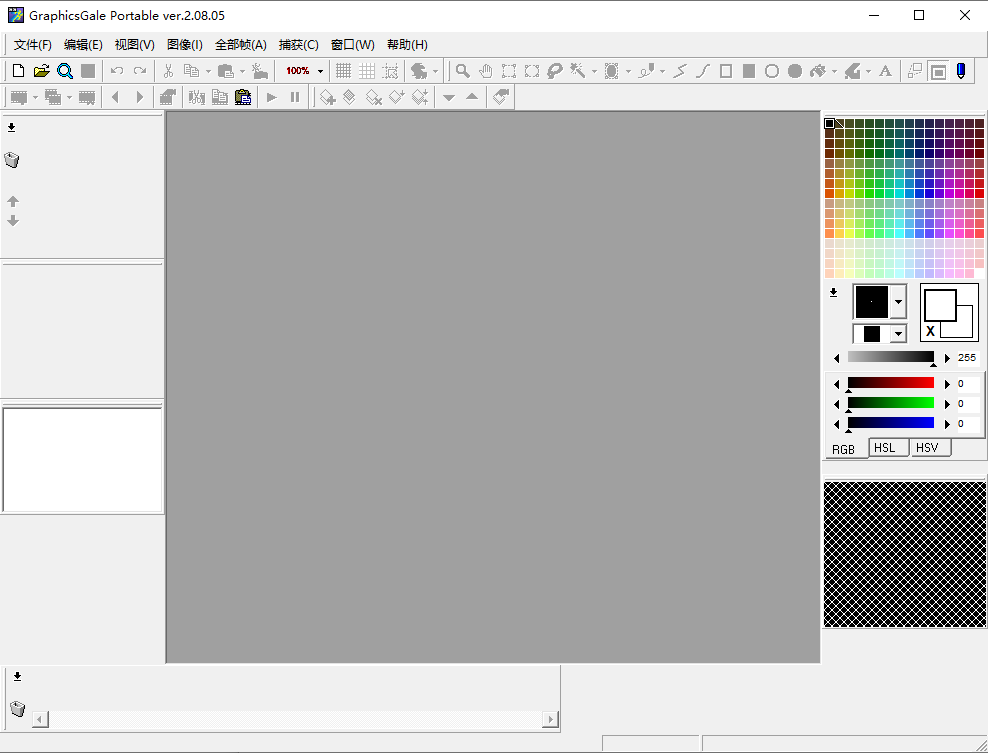The image size is (988, 753).
Task: Click the red channel slider bar
Action: 890,383
